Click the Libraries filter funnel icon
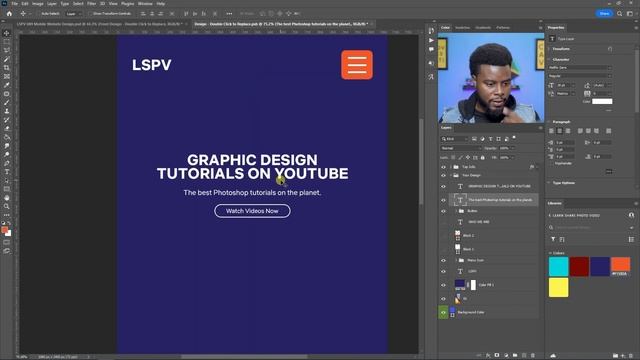640x360 pixels. coord(553,239)
